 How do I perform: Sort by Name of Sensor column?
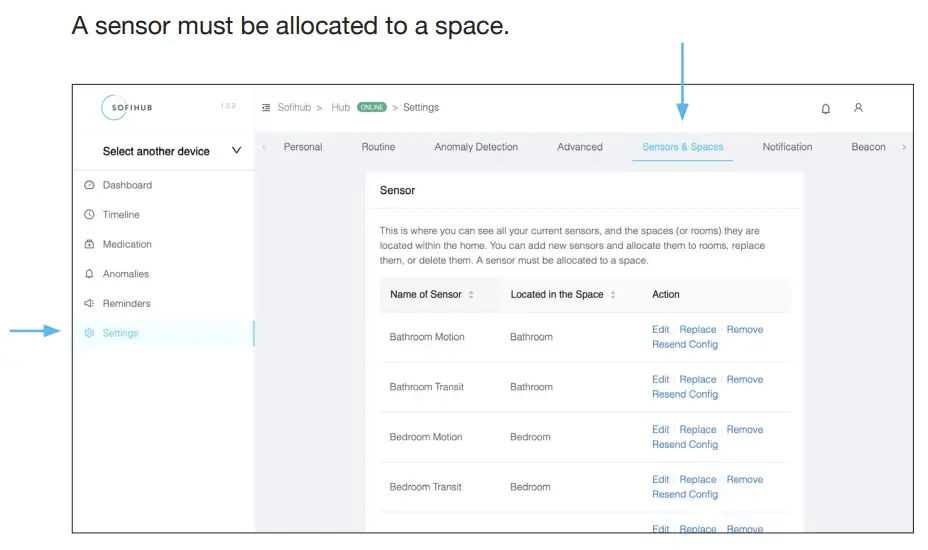point(471,295)
